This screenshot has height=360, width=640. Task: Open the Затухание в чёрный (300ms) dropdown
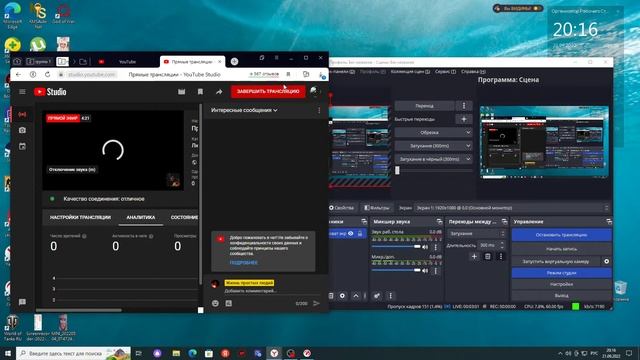click(x=433, y=159)
